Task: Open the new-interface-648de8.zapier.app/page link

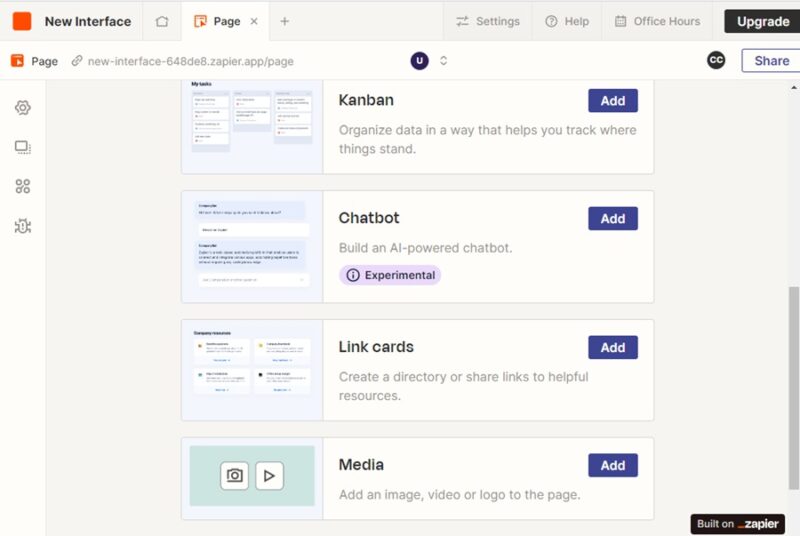Action: (190, 61)
